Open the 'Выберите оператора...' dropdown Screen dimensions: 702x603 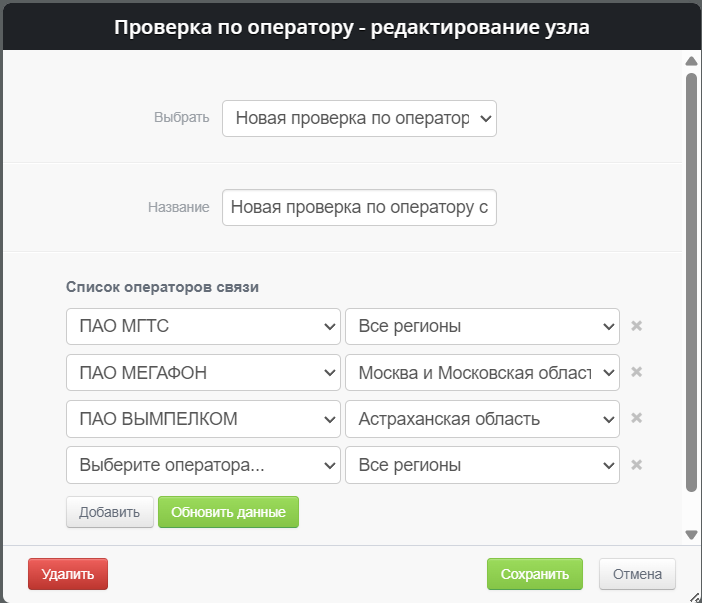click(x=203, y=465)
